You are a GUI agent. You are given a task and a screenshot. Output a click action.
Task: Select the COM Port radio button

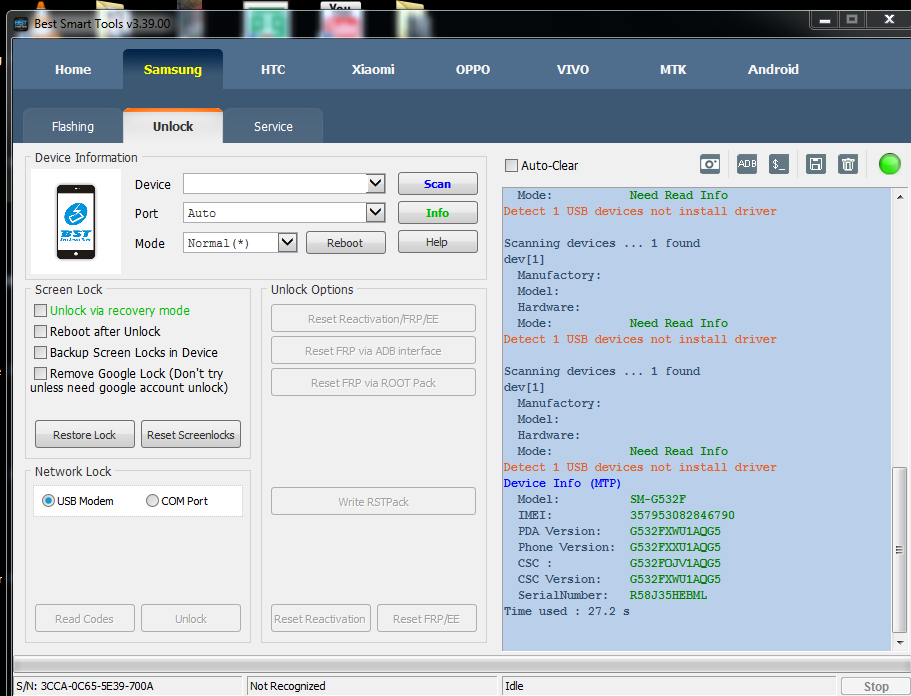pos(152,501)
